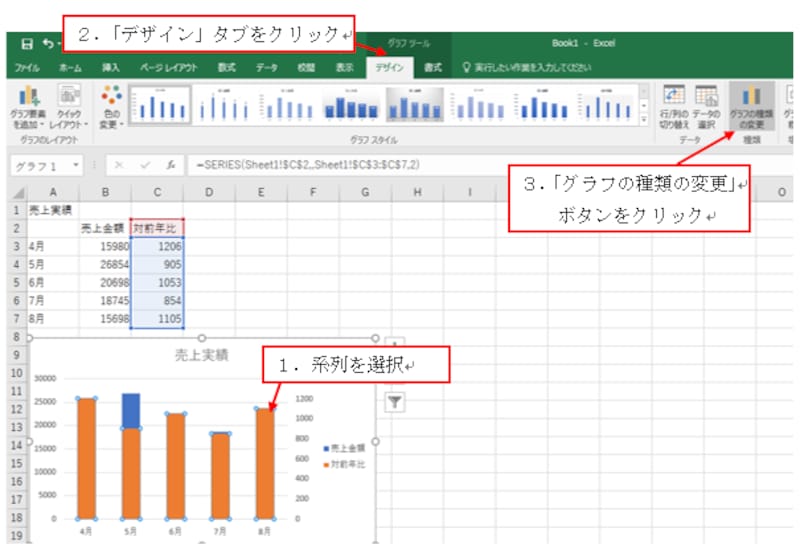This screenshot has height=549, width=800.
Task: Click cell A1 売上実績
Action: click(x=53, y=210)
